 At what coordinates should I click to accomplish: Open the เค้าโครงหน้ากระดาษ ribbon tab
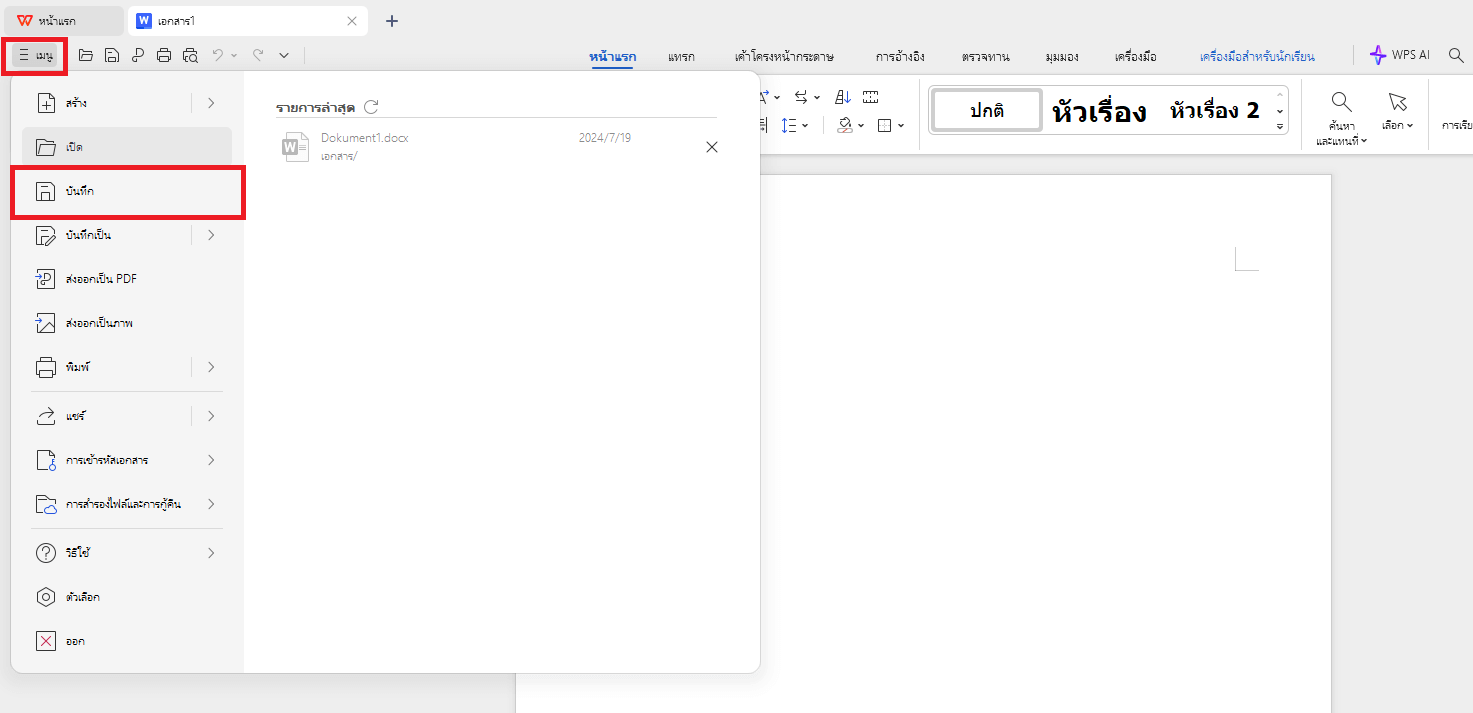pos(784,57)
